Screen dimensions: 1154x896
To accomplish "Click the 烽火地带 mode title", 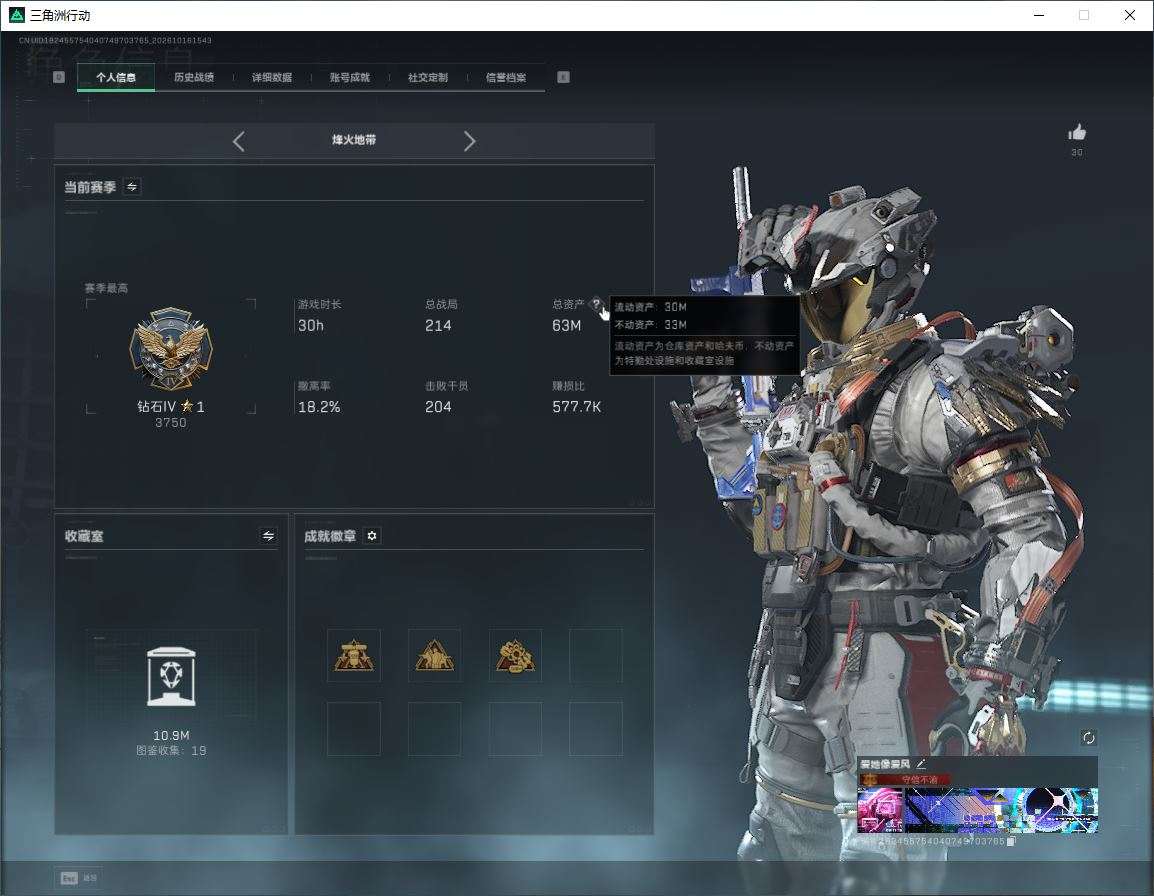I will point(354,140).
